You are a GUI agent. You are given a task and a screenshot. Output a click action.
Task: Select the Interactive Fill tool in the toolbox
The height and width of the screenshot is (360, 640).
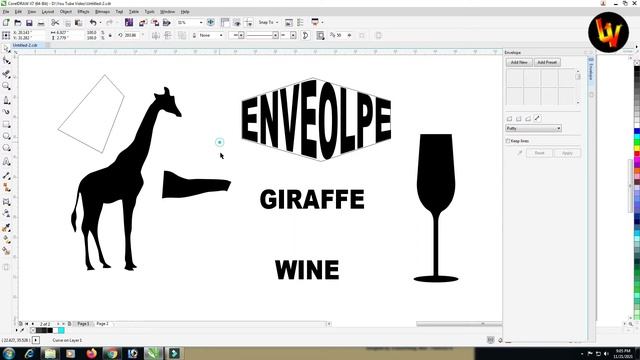click(x=7, y=240)
